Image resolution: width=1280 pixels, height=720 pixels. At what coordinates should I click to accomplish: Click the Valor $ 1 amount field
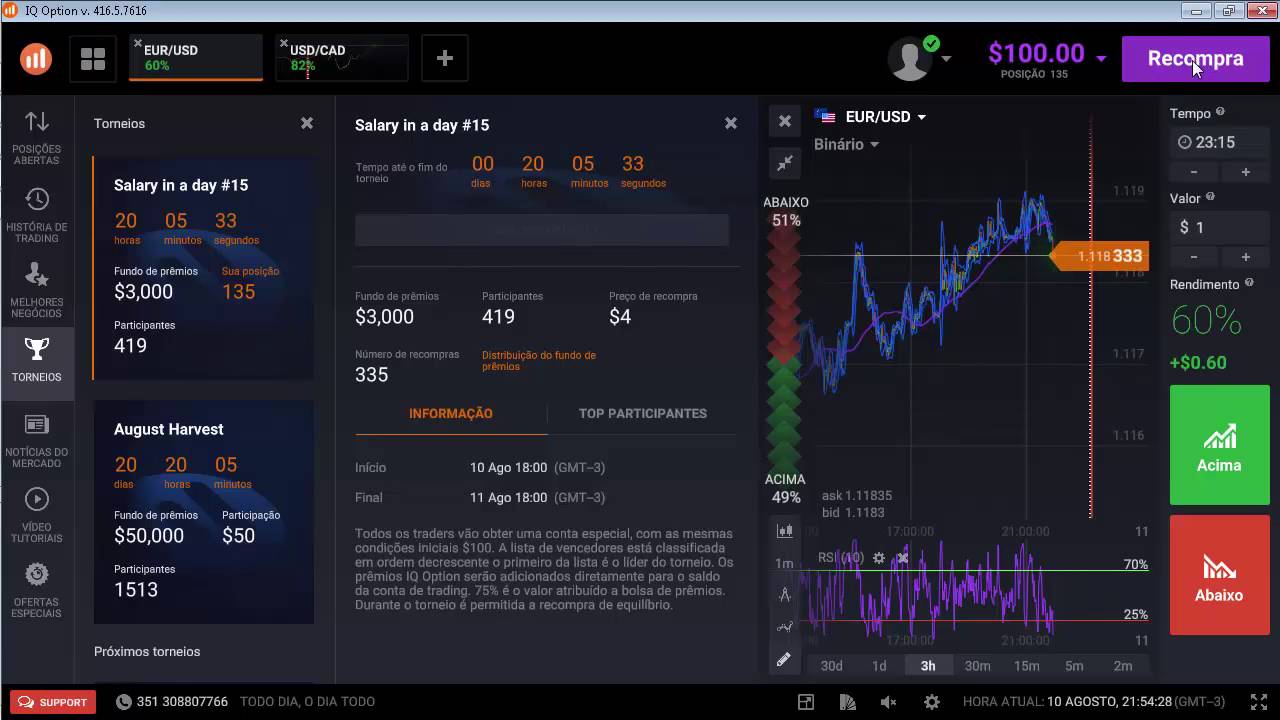click(x=1219, y=227)
